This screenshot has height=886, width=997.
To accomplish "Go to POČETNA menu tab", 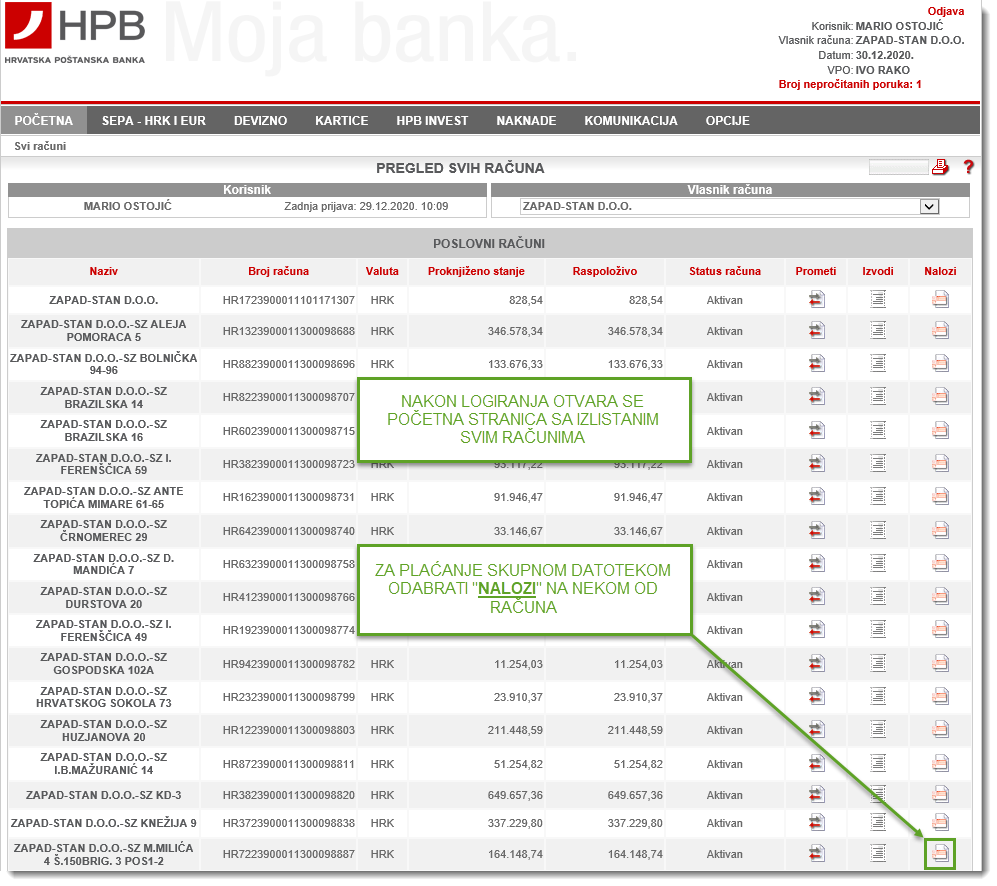I will coord(44,120).
